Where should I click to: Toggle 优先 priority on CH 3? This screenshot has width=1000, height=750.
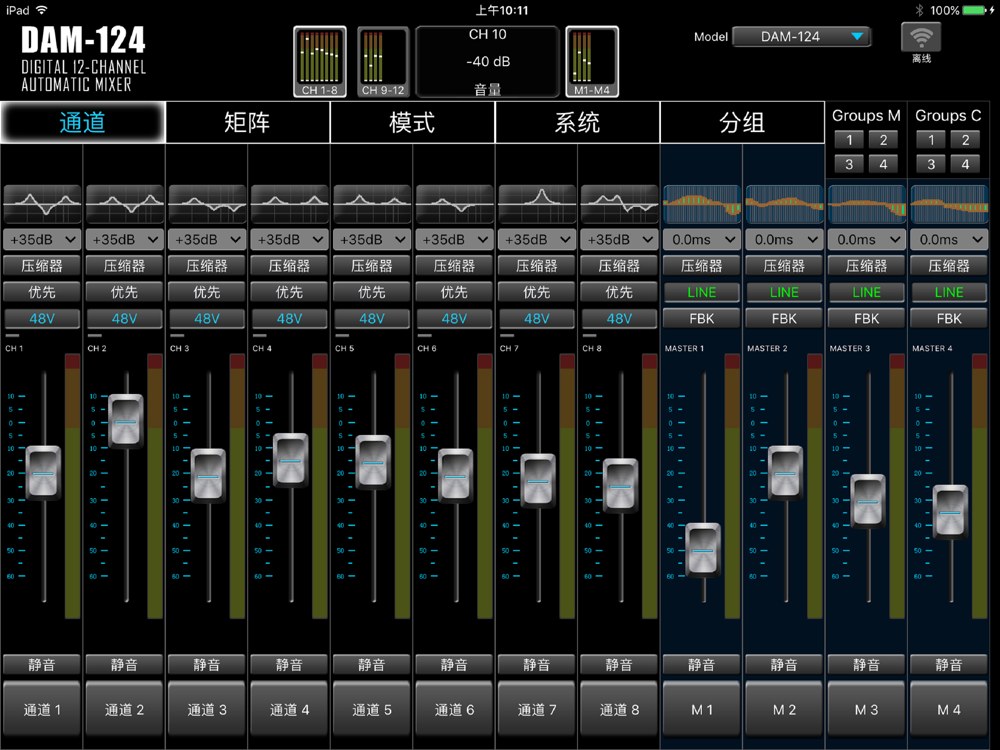click(x=207, y=292)
